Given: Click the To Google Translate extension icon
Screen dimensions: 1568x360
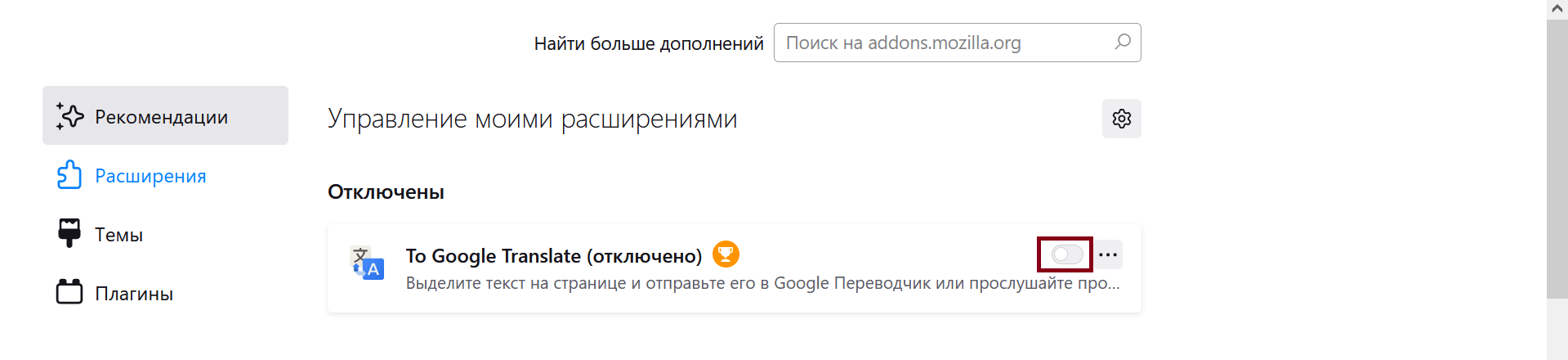Looking at the screenshot, I should click(x=367, y=263).
